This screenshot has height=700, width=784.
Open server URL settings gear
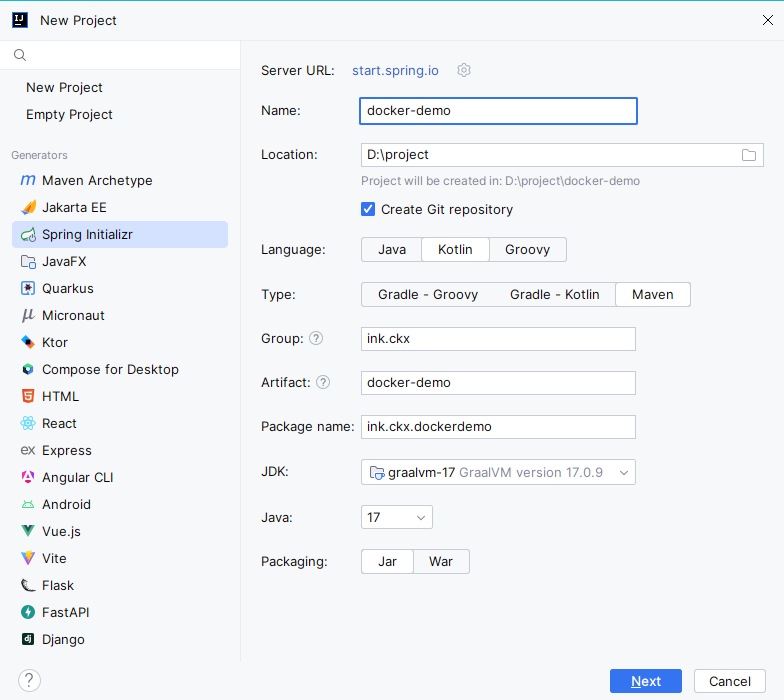(x=464, y=70)
